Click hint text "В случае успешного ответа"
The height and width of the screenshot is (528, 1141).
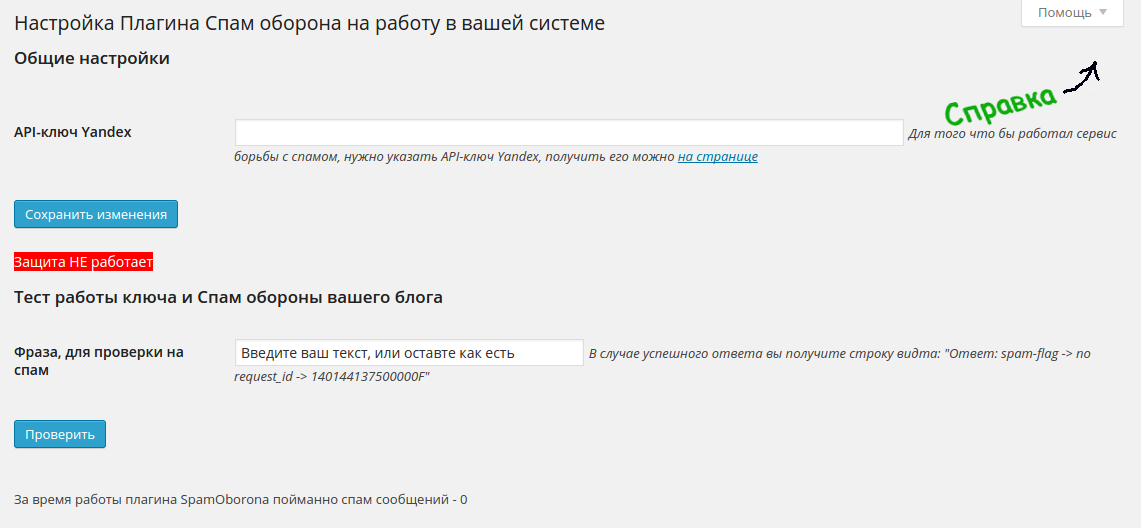coord(840,354)
